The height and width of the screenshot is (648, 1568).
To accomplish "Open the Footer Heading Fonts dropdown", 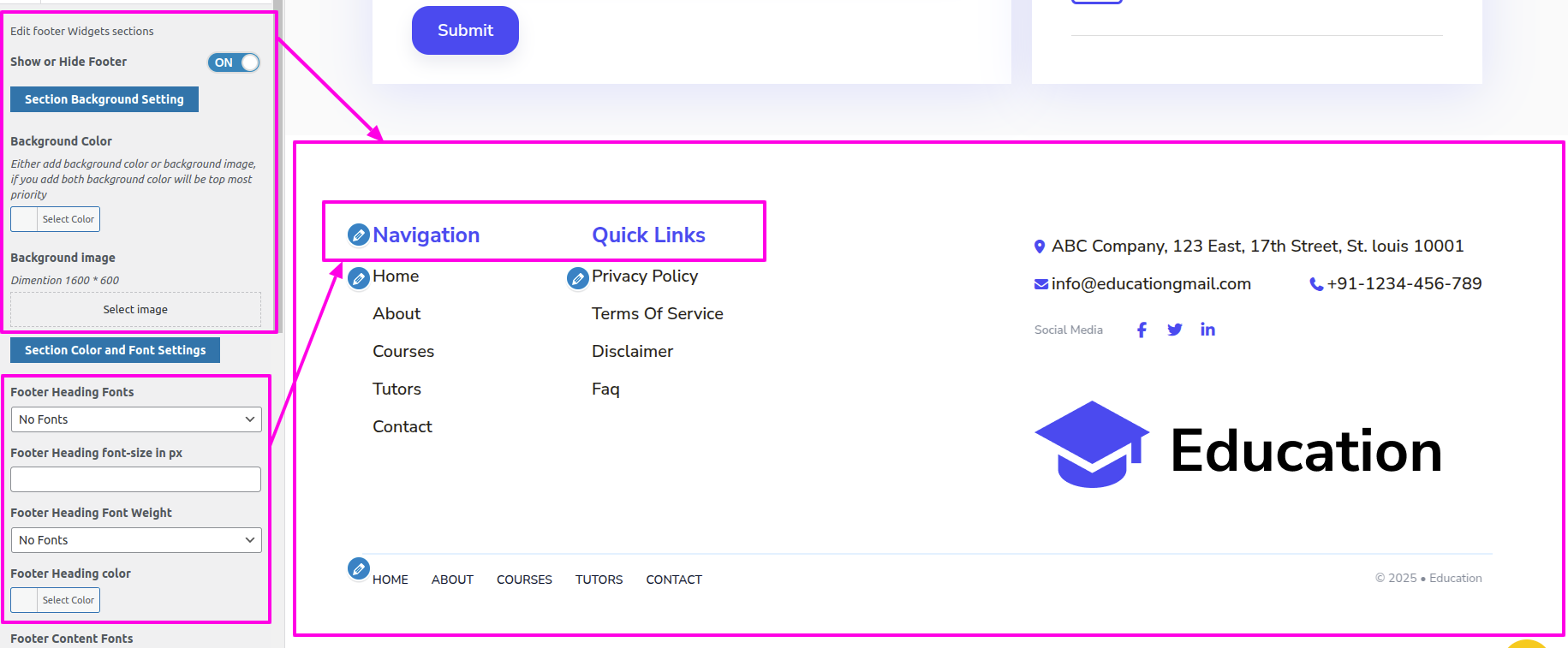I will [136, 419].
